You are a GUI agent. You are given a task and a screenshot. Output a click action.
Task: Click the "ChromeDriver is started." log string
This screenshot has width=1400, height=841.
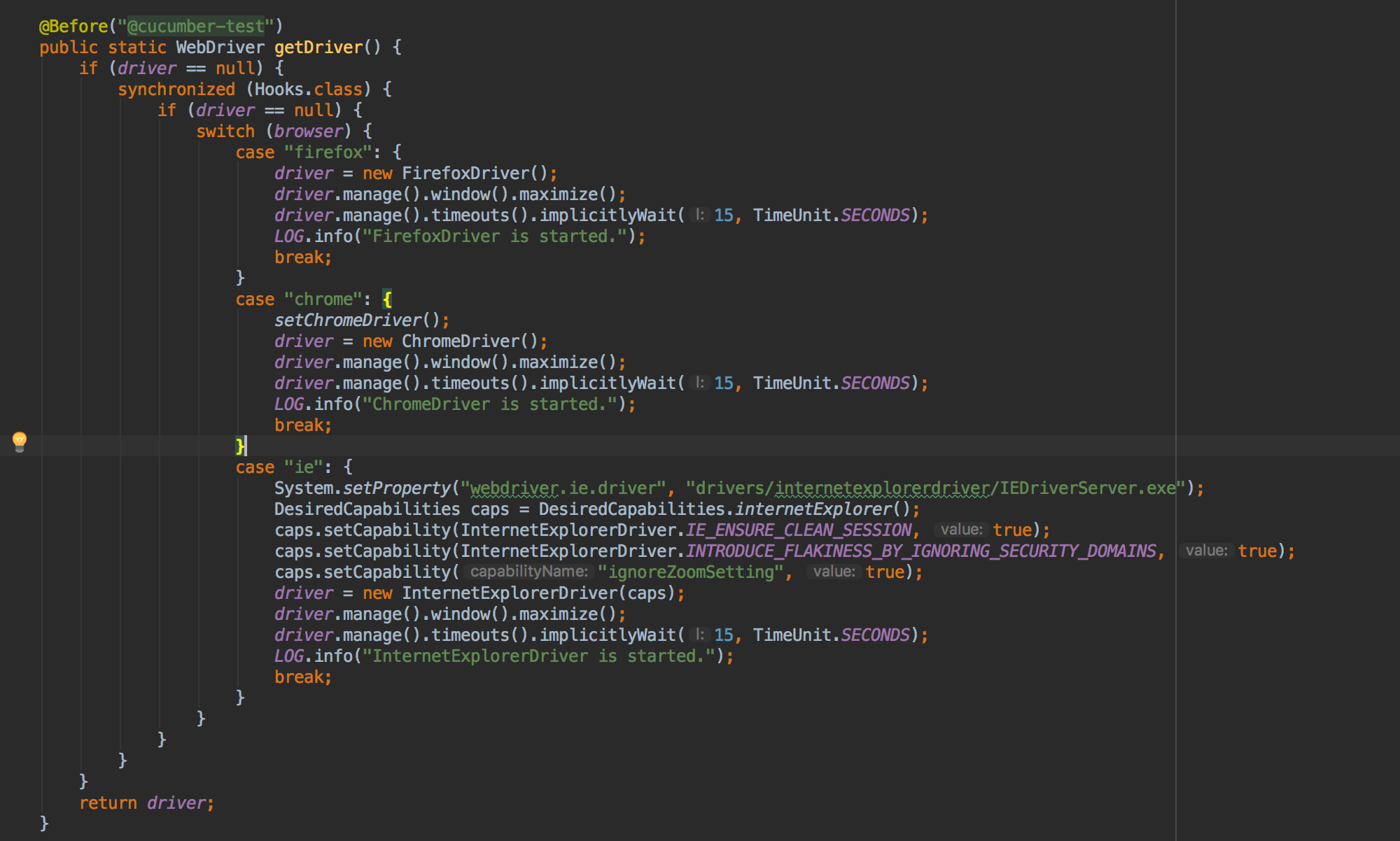coord(489,404)
